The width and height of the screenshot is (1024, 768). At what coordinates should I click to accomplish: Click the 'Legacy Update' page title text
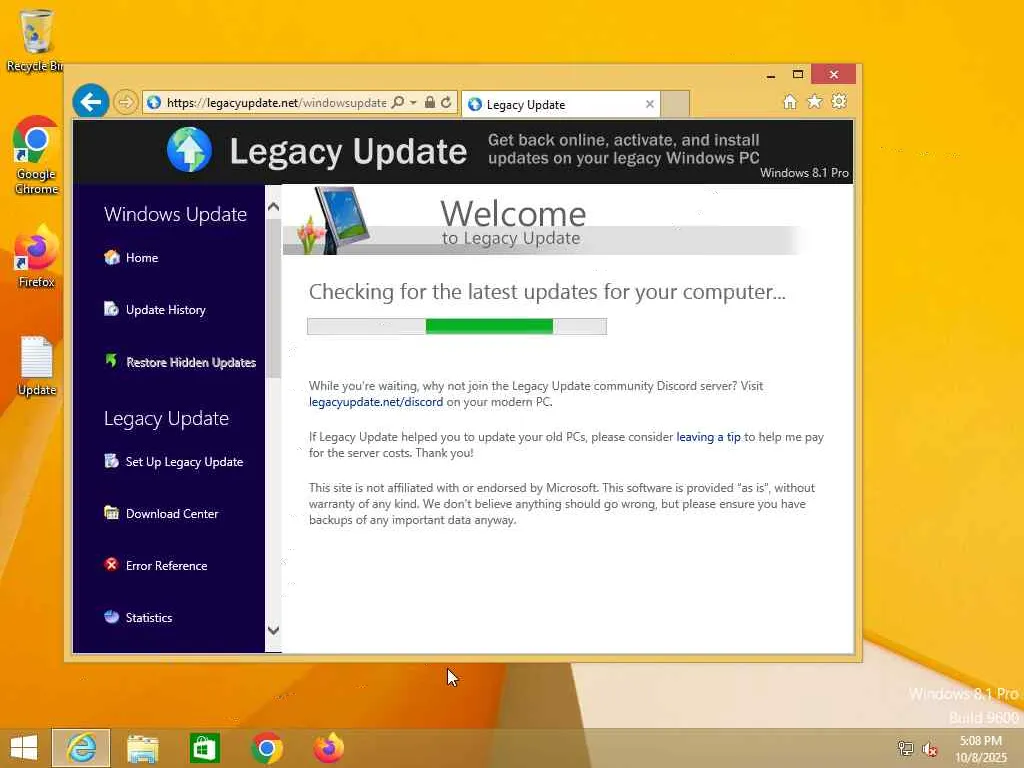(348, 152)
